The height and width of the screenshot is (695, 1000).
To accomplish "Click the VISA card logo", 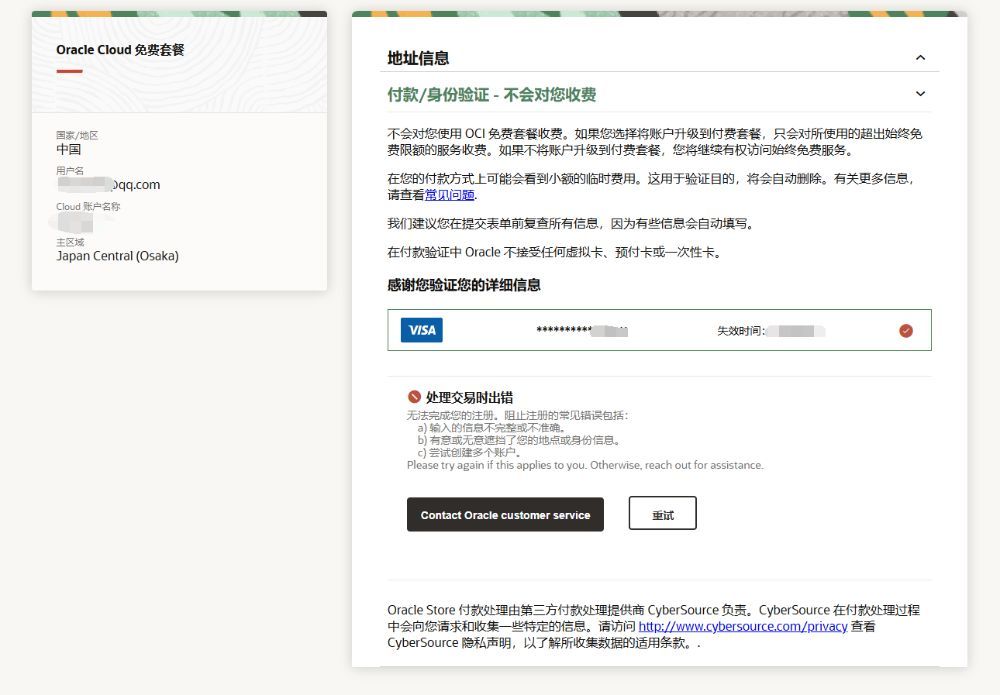I will point(422,330).
